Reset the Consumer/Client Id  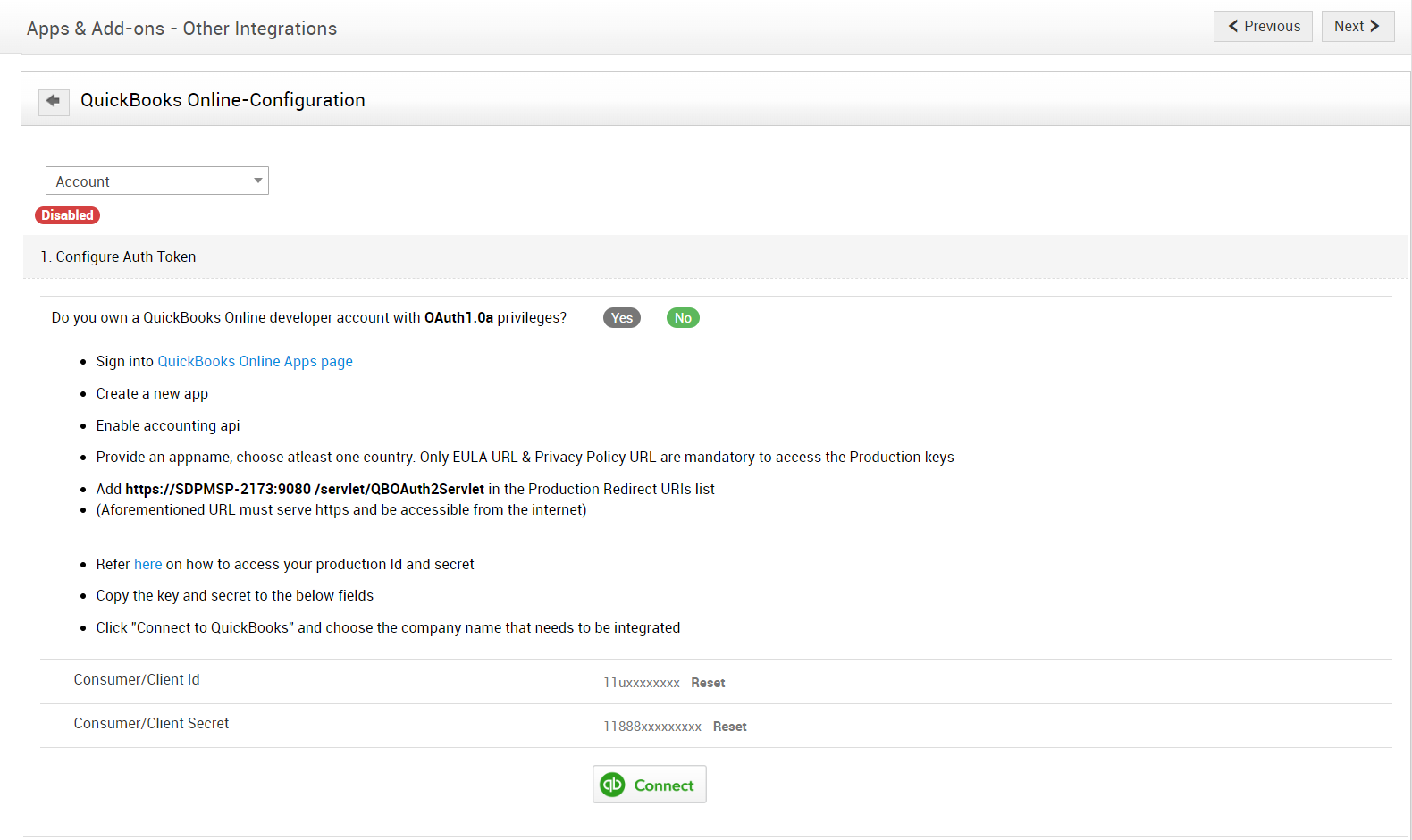click(708, 683)
